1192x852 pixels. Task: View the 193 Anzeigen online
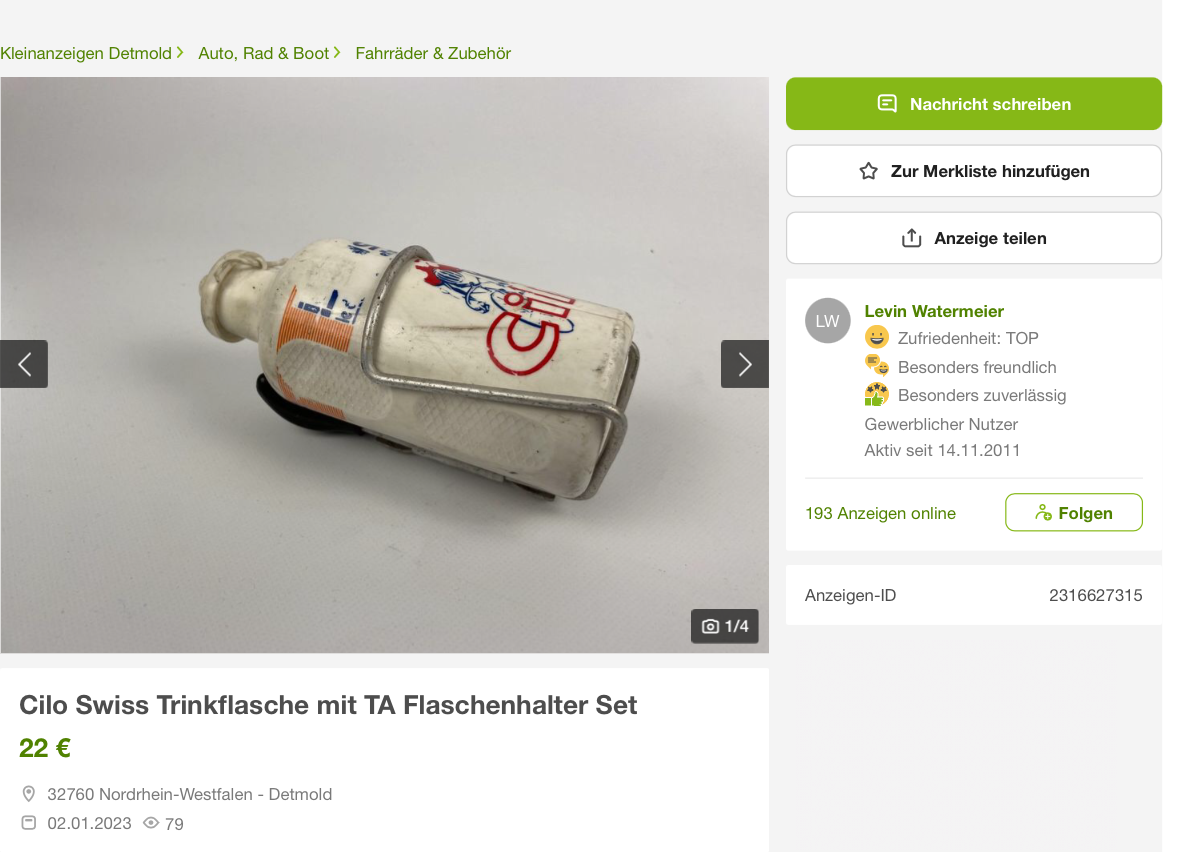tap(880, 514)
